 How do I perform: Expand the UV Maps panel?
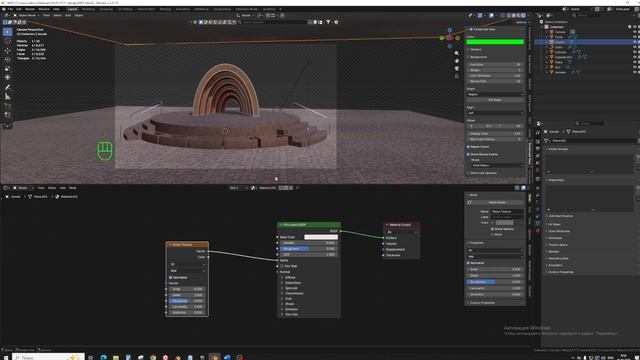pyautogui.click(x=554, y=224)
